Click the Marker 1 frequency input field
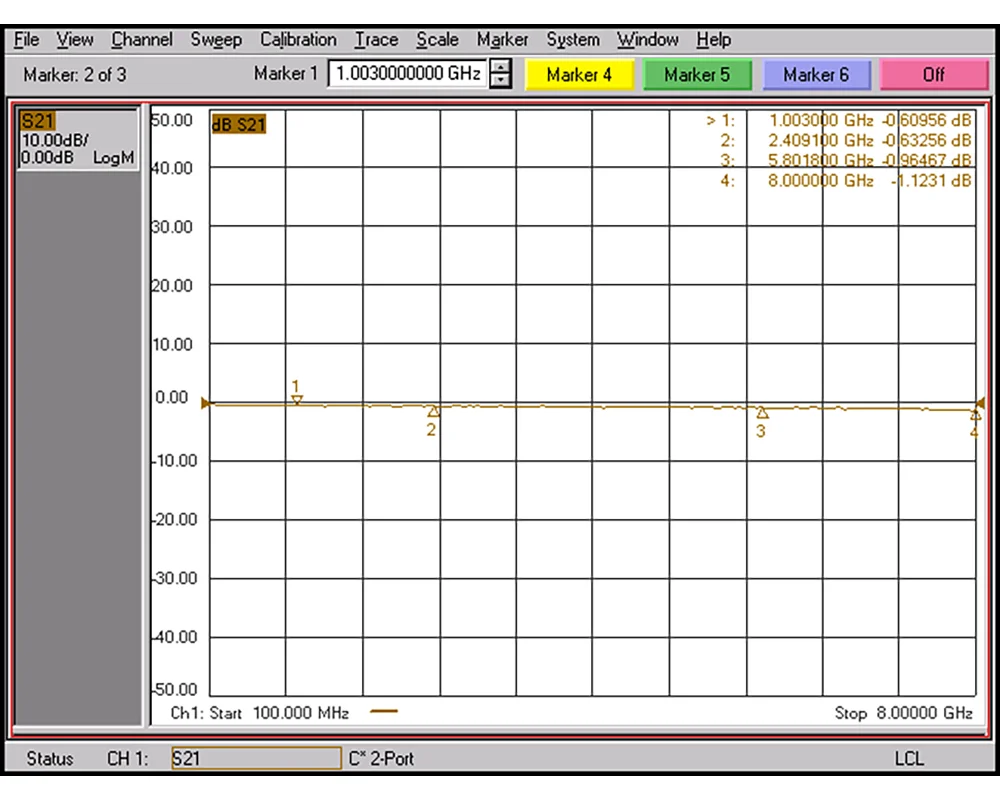1000x800 pixels. 408,74
